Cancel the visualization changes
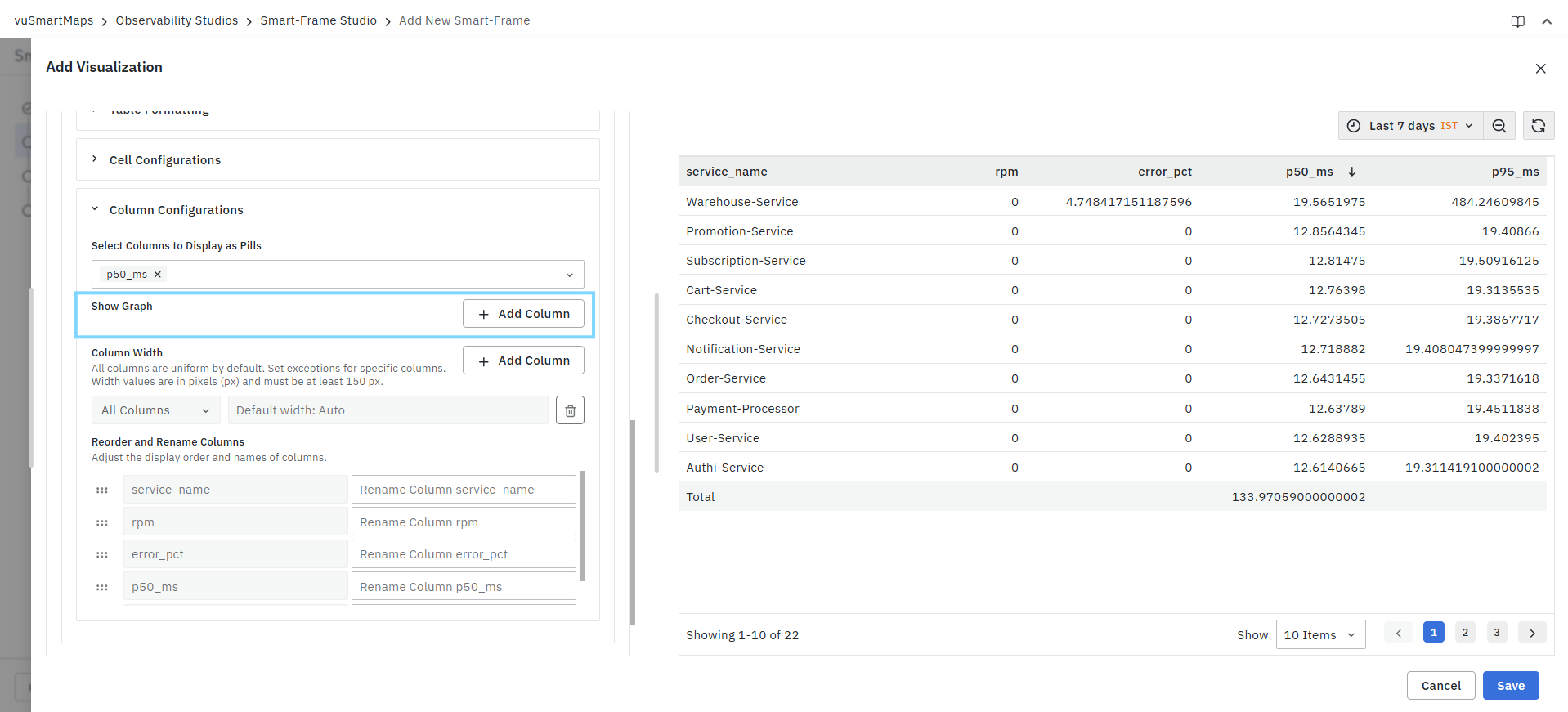The width and height of the screenshot is (1568, 712). [1440, 686]
